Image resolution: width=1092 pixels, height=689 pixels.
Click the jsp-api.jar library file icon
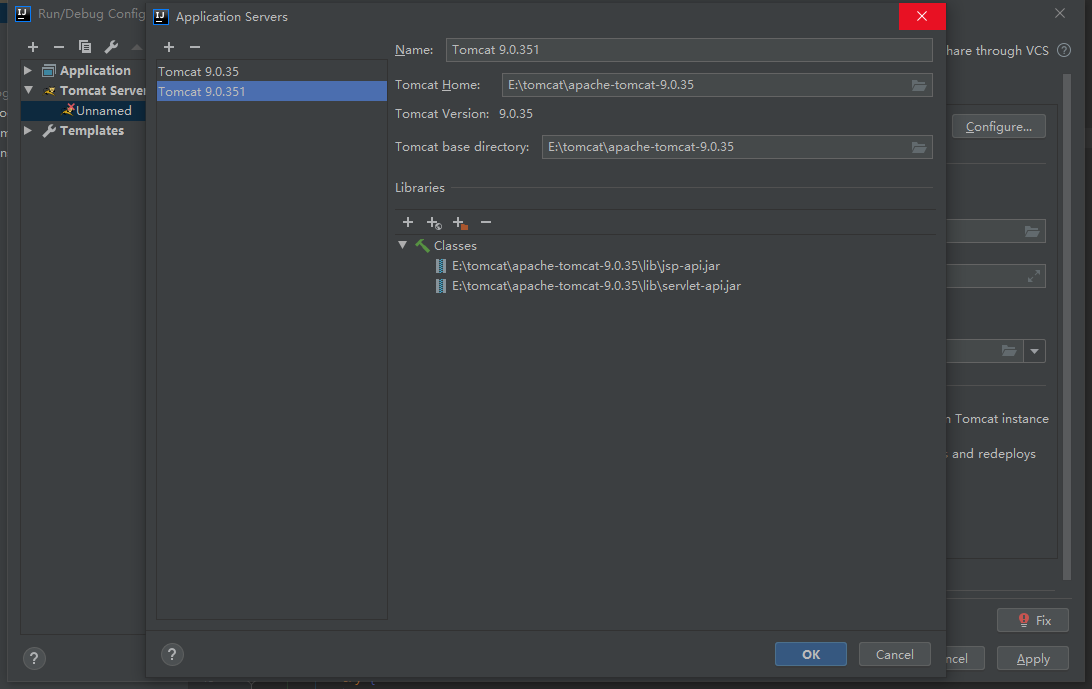pyautogui.click(x=440, y=265)
